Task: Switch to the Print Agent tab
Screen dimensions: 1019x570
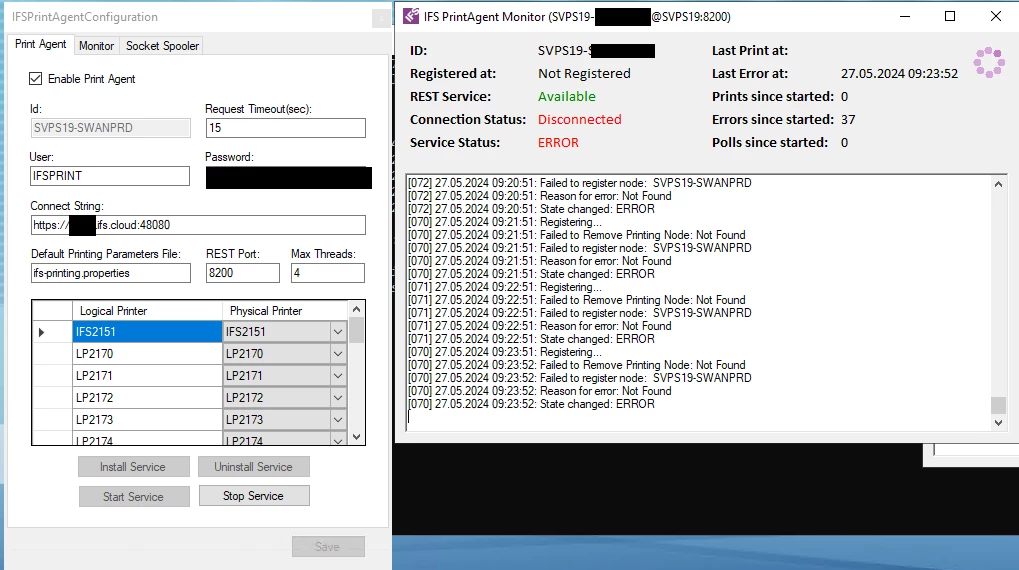Action: 40,44
